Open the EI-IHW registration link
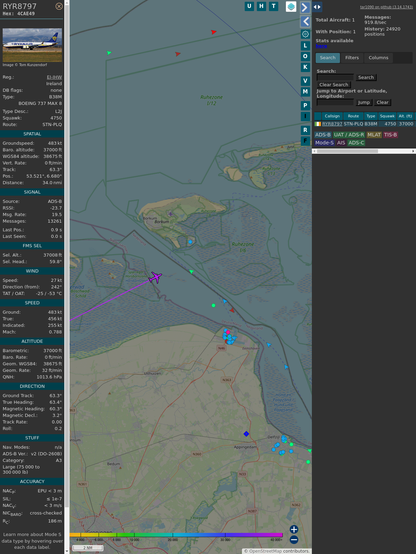The width and height of the screenshot is (416, 554). [x=54, y=77]
